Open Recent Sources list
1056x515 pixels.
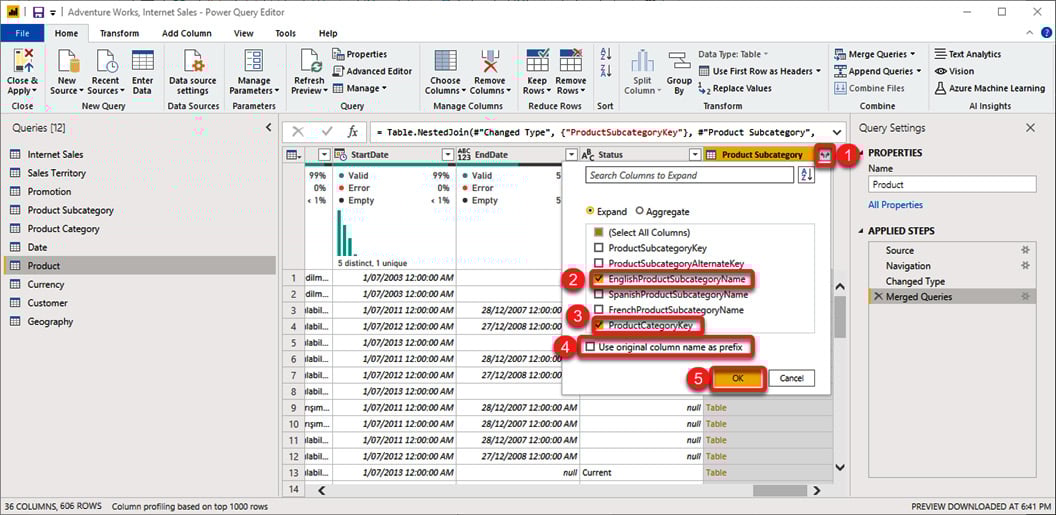(x=106, y=62)
